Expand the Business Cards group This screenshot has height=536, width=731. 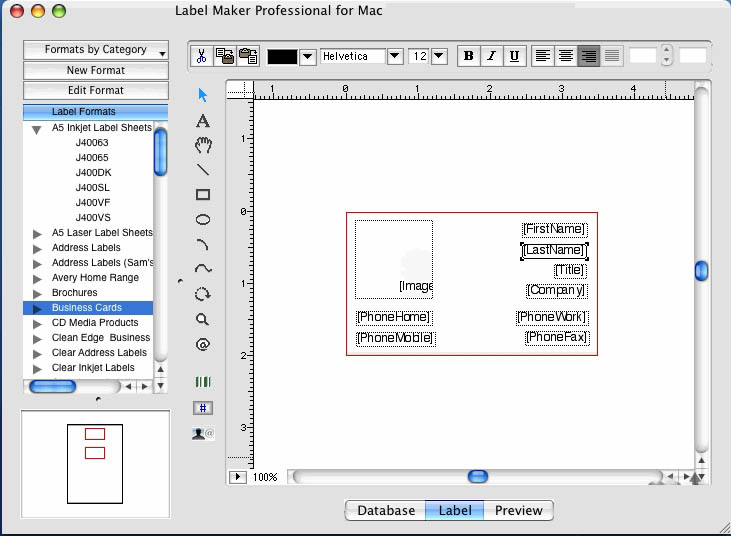click(x=37, y=309)
